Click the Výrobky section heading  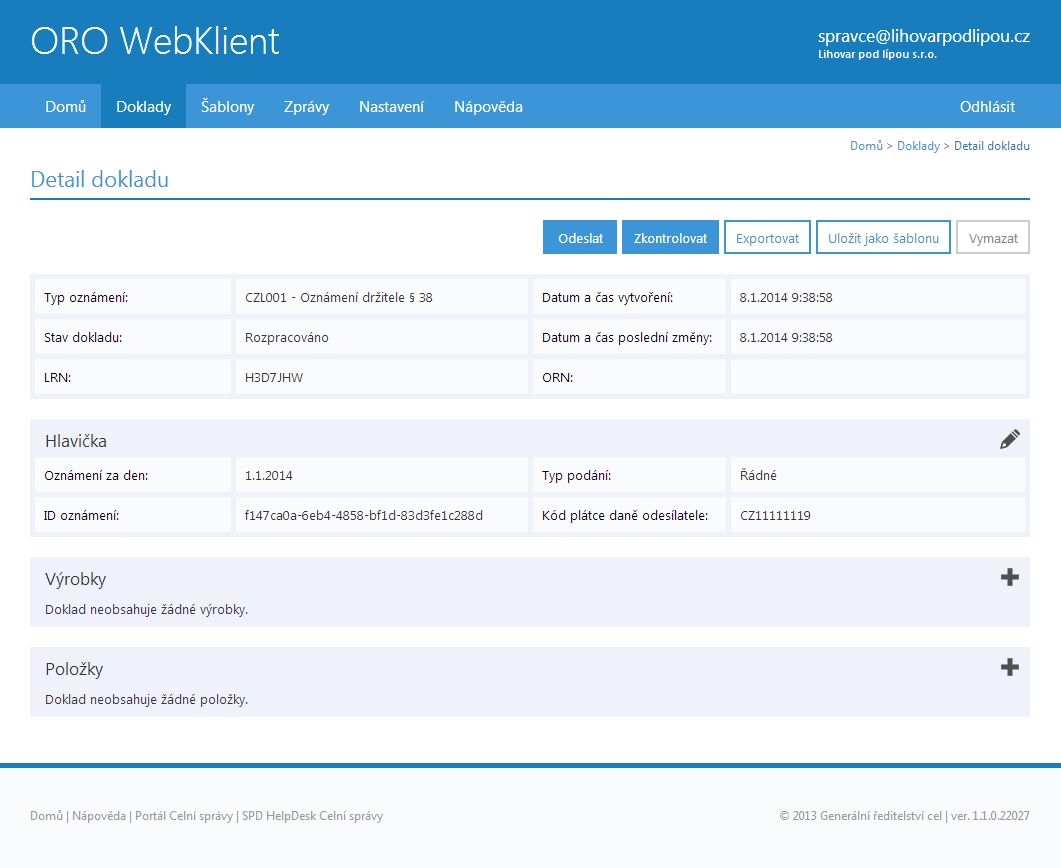point(76,579)
